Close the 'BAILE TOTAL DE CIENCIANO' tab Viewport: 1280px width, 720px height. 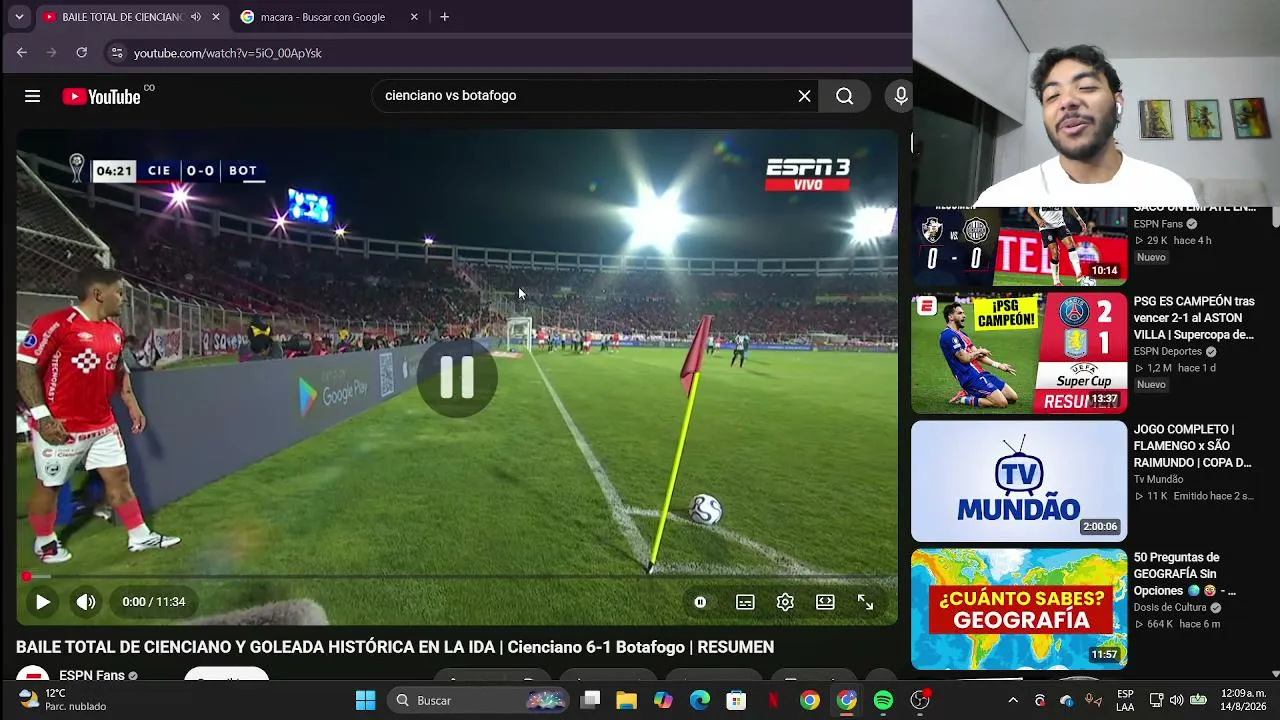pos(215,17)
